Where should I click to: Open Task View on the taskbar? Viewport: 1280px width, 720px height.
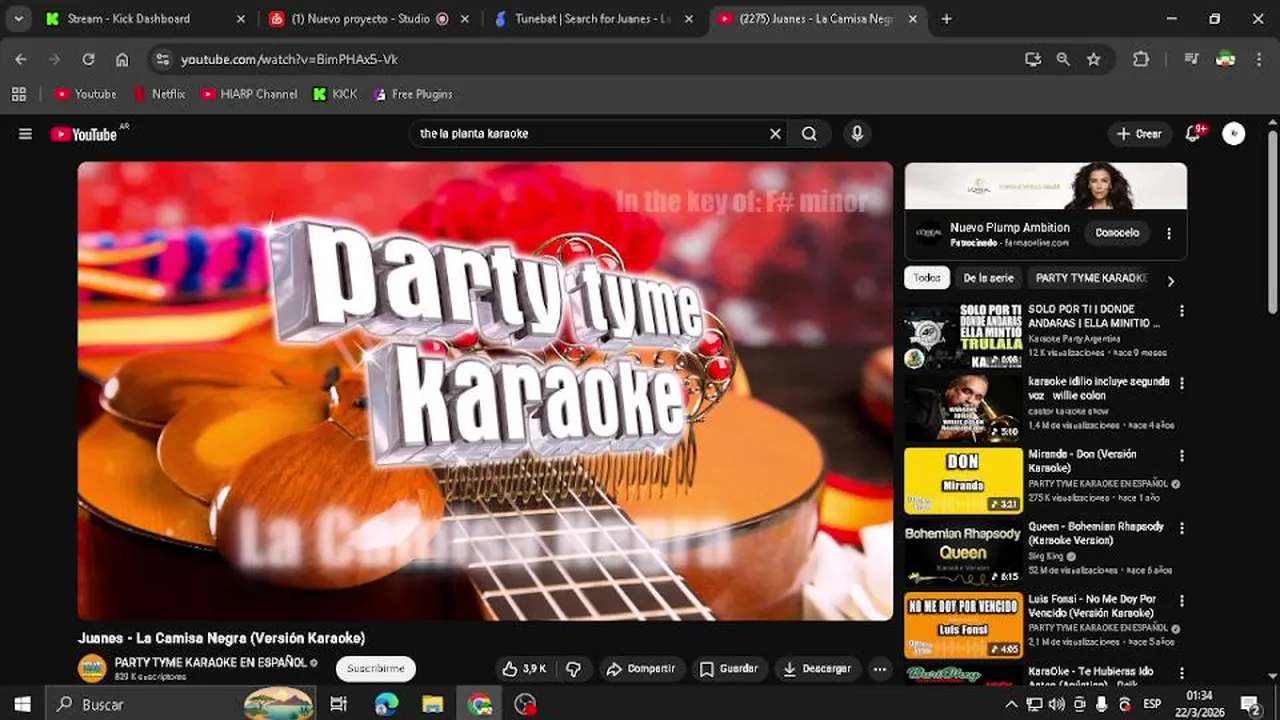[339, 705]
